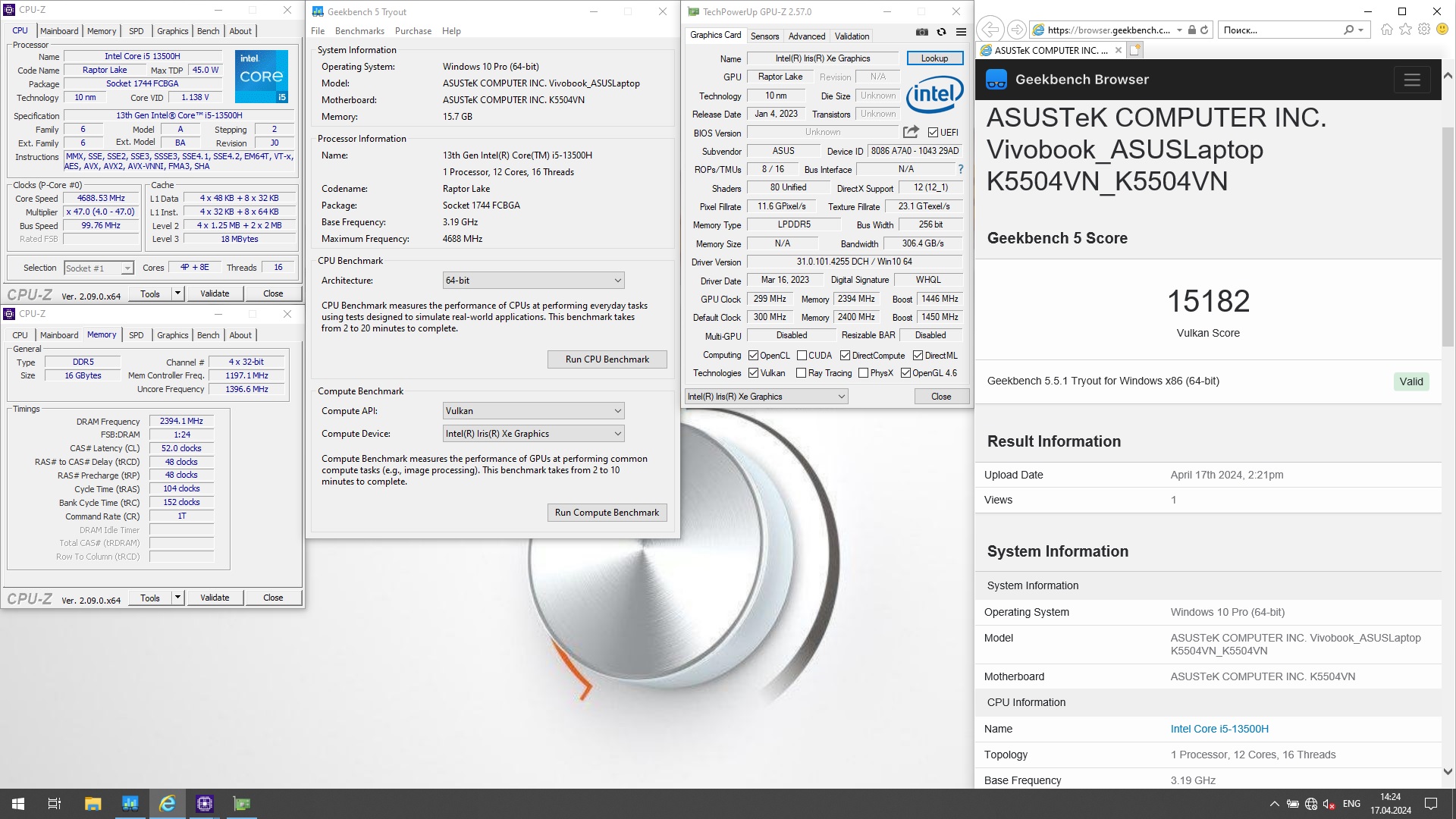1456x819 pixels.
Task: Click the ENG language indicator in the tray
Action: 1351,804
